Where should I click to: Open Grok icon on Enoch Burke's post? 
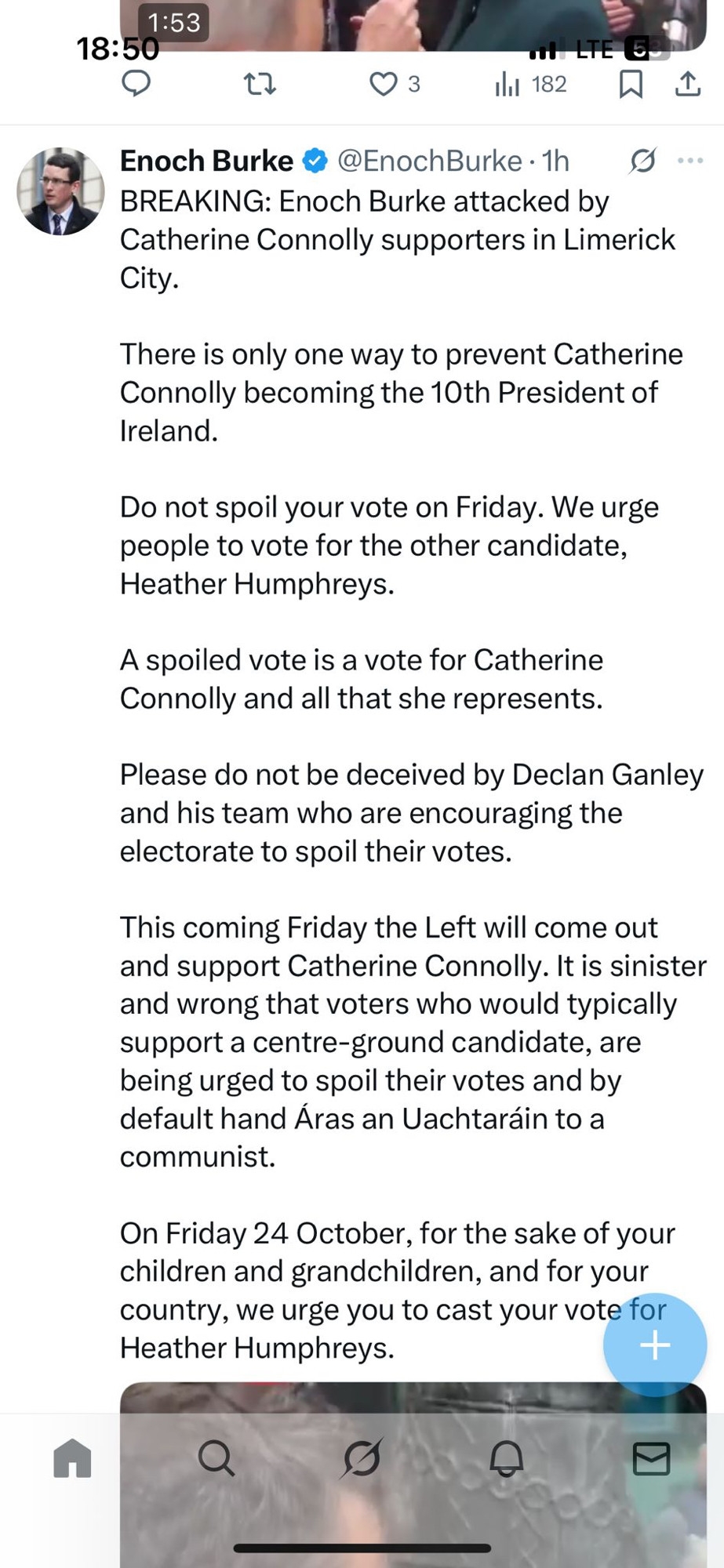[642, 161]
